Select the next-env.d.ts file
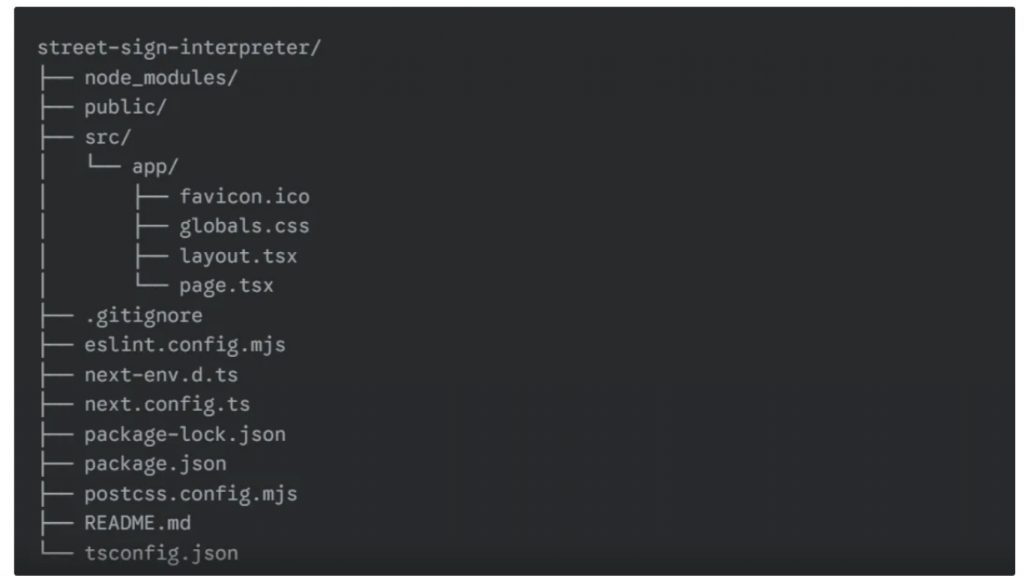 click(x=160, y=375)
